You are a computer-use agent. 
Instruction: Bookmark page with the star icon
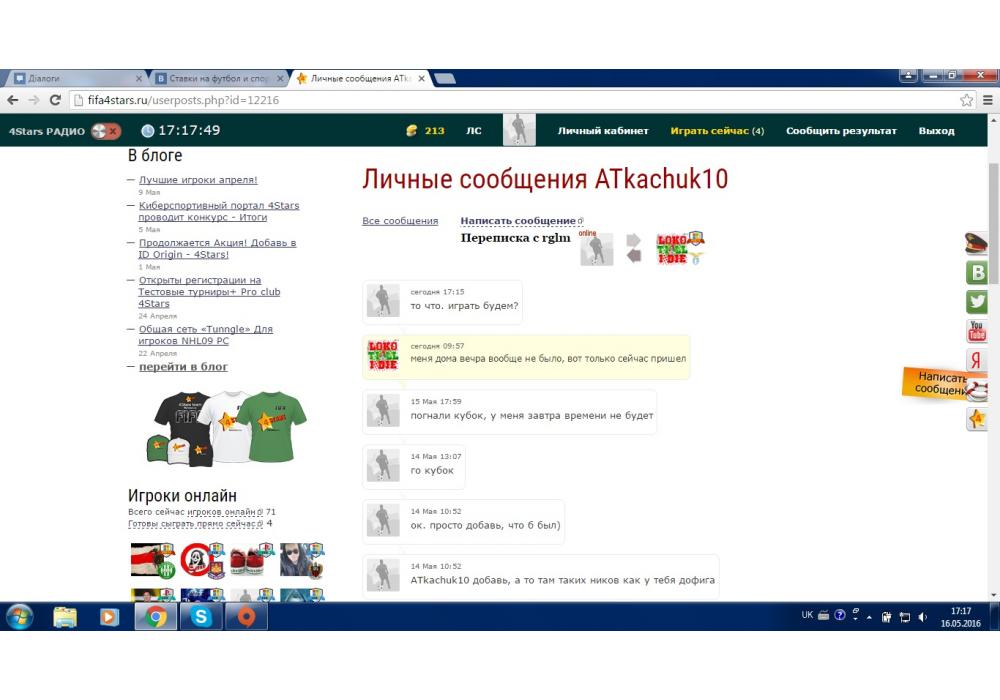click(x=967, y=100)
